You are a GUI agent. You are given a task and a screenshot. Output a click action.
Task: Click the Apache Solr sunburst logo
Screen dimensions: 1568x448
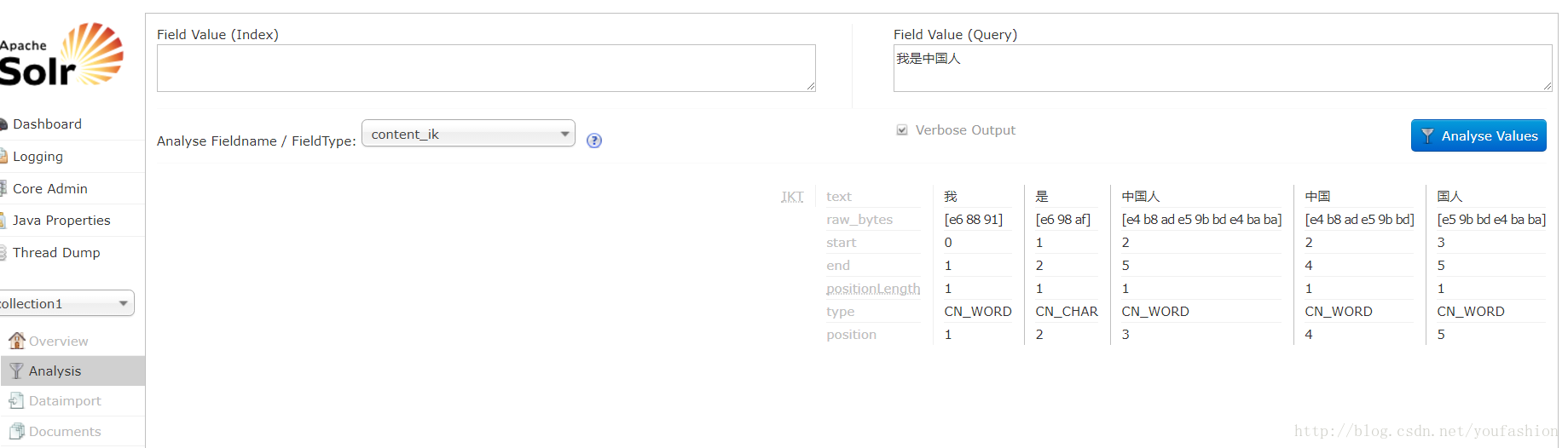coord(91,53)
